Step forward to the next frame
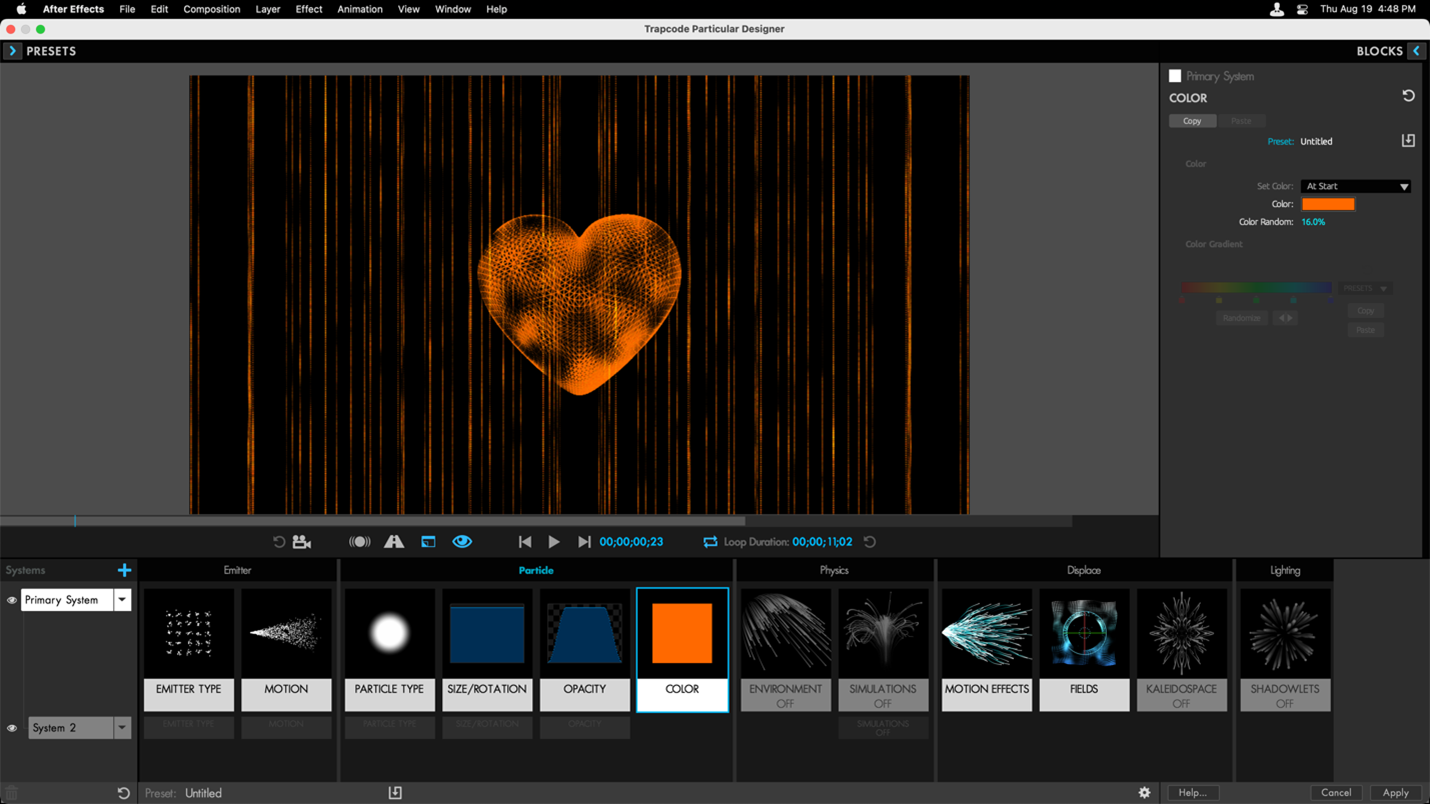Screen dimensions: 1430x804 584,542
